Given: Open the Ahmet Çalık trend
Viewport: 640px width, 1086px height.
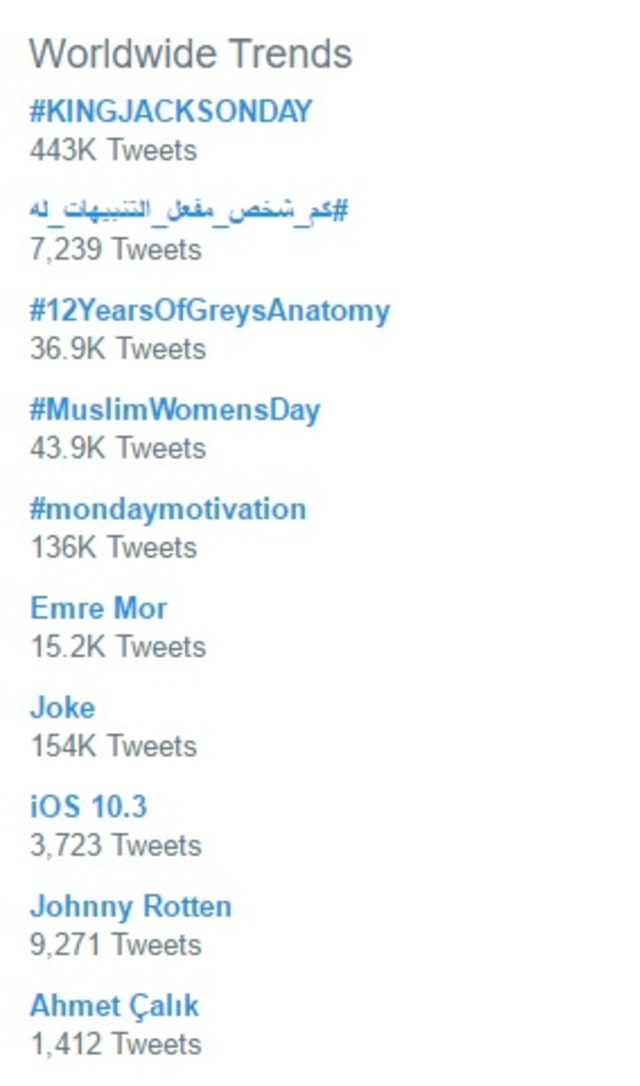Looking at the screenshot, I should click(115, 1006).
